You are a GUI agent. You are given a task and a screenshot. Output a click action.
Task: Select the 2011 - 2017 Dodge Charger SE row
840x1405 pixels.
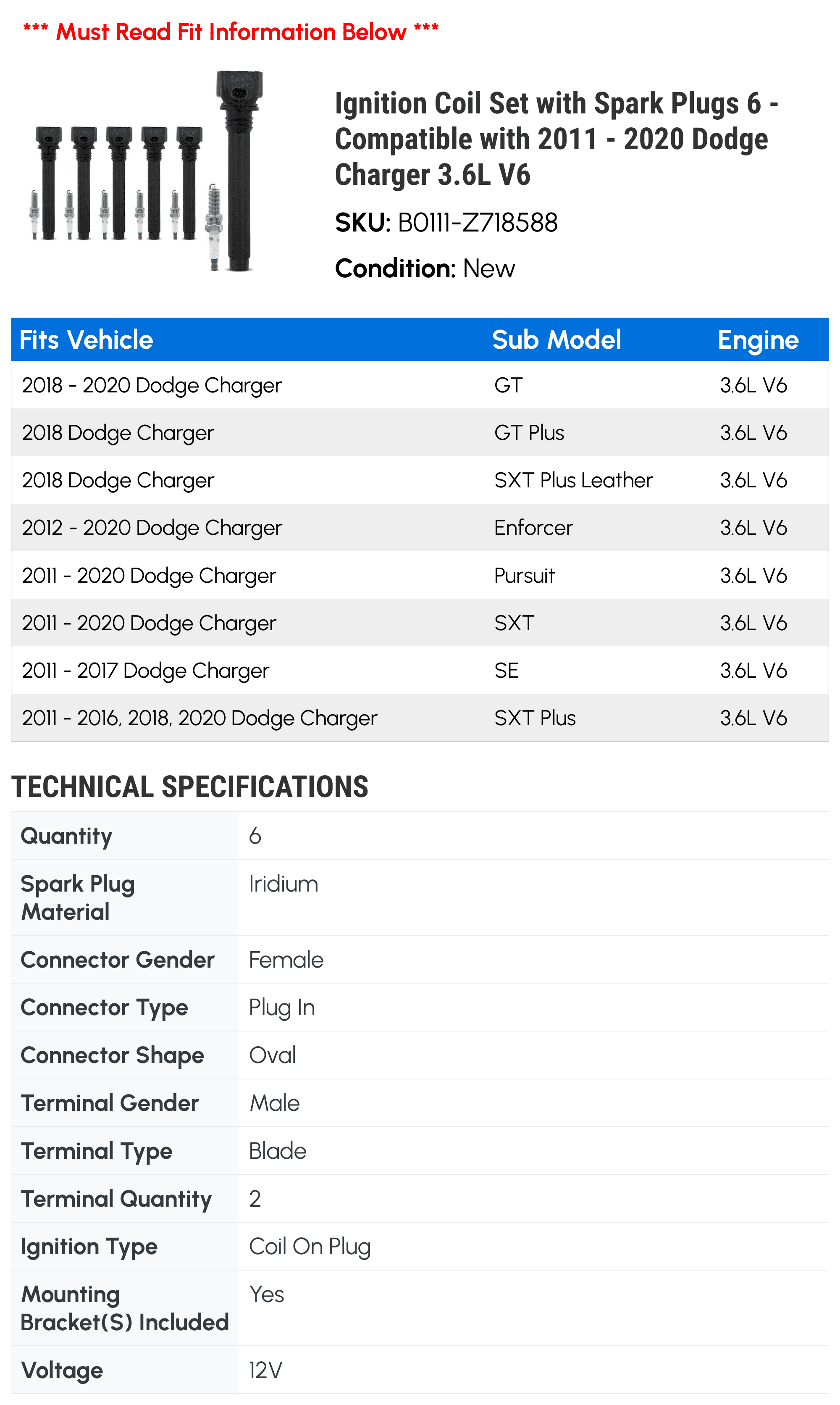[420, 670]
